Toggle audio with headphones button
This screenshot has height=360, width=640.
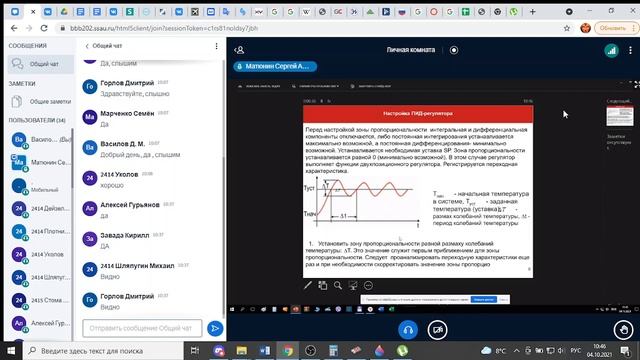click(x=408, y=330)
